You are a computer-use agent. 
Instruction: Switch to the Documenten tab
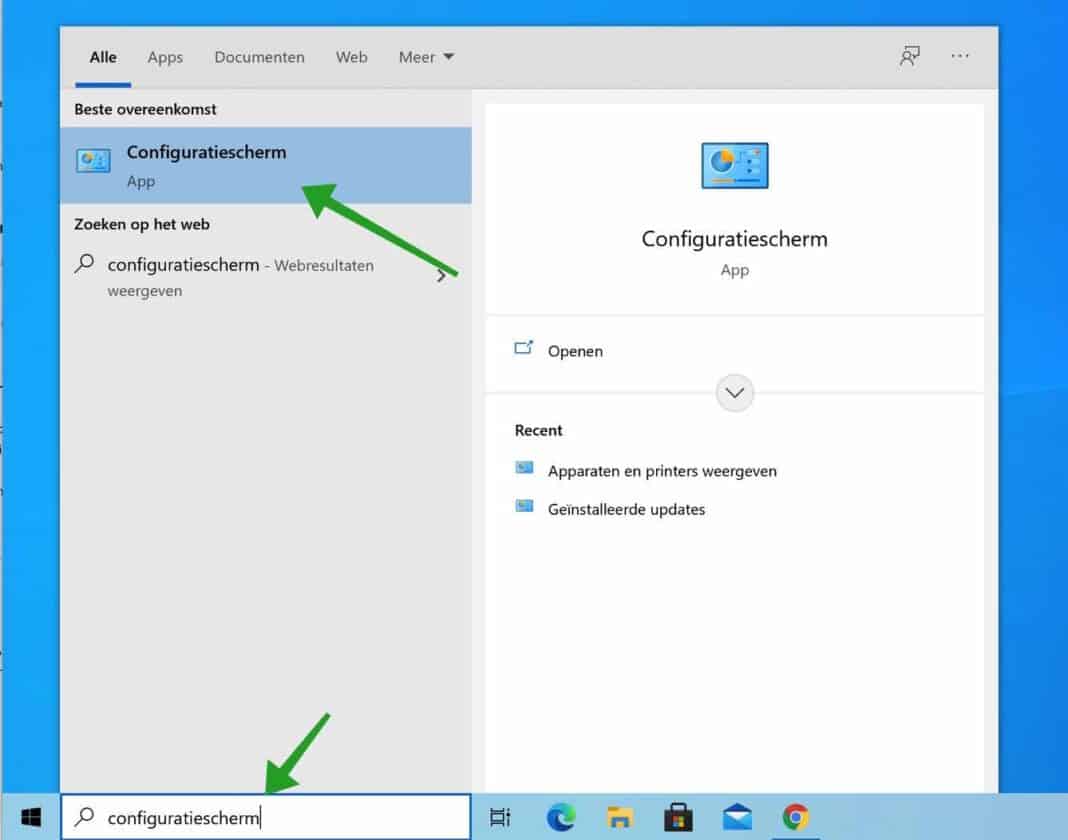click(259, 57)
